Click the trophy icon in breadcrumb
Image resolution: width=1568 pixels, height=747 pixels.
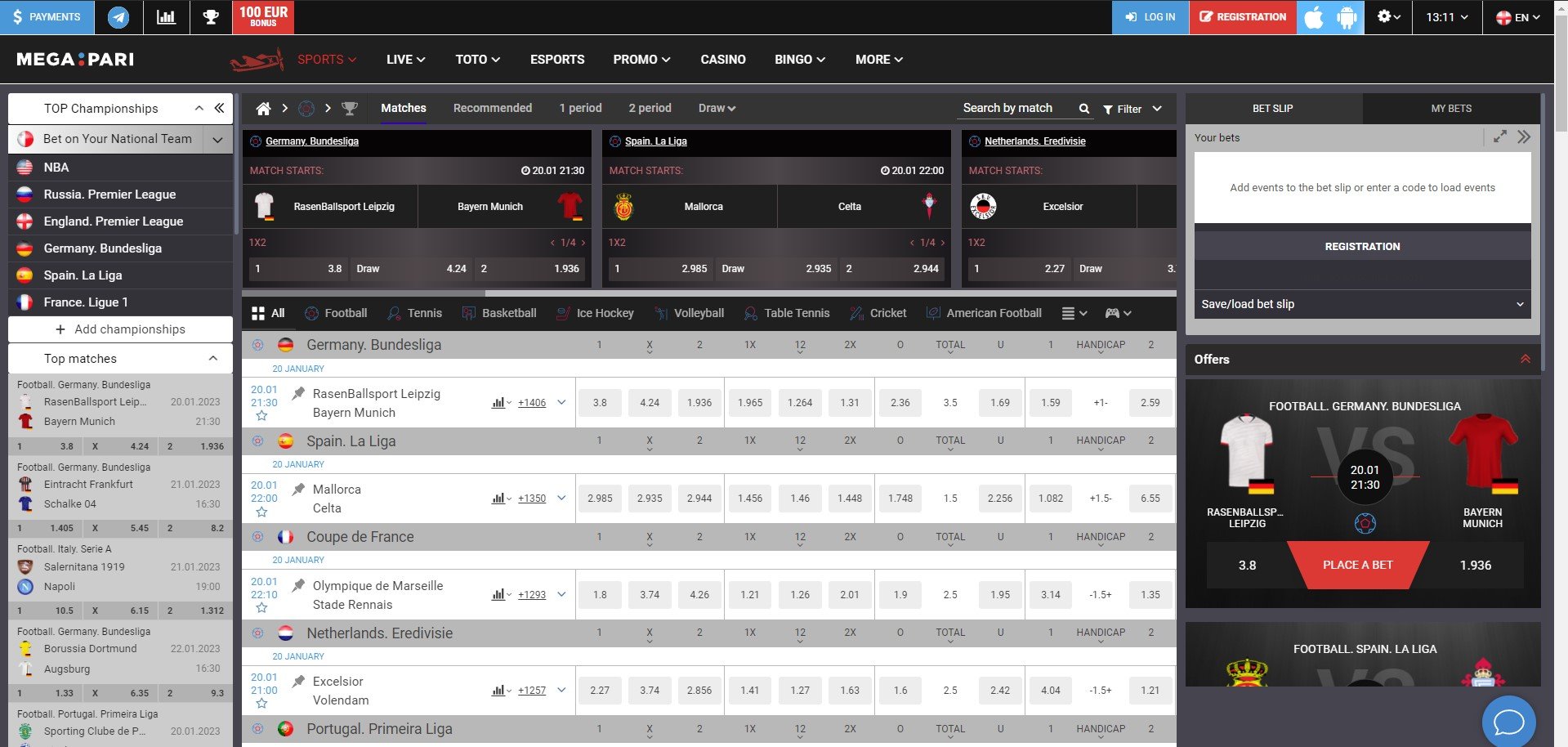(x=350, y=109)
